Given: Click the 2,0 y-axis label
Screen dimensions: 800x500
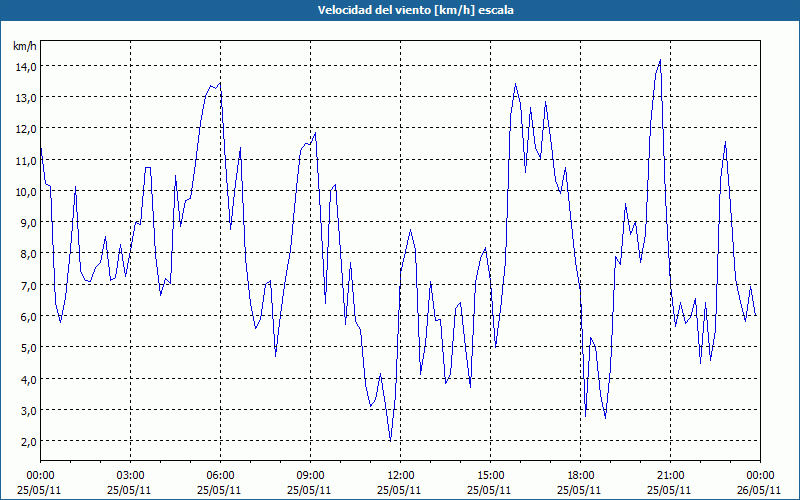Looking at the screenshot, I should click(x=28, y=441).
